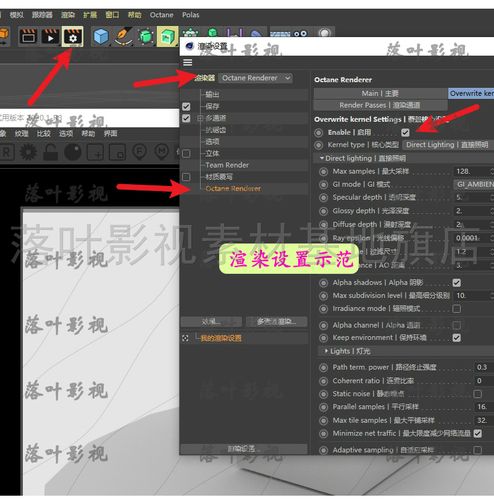Click the animation dot beside Kernel type

pos(319,145)
